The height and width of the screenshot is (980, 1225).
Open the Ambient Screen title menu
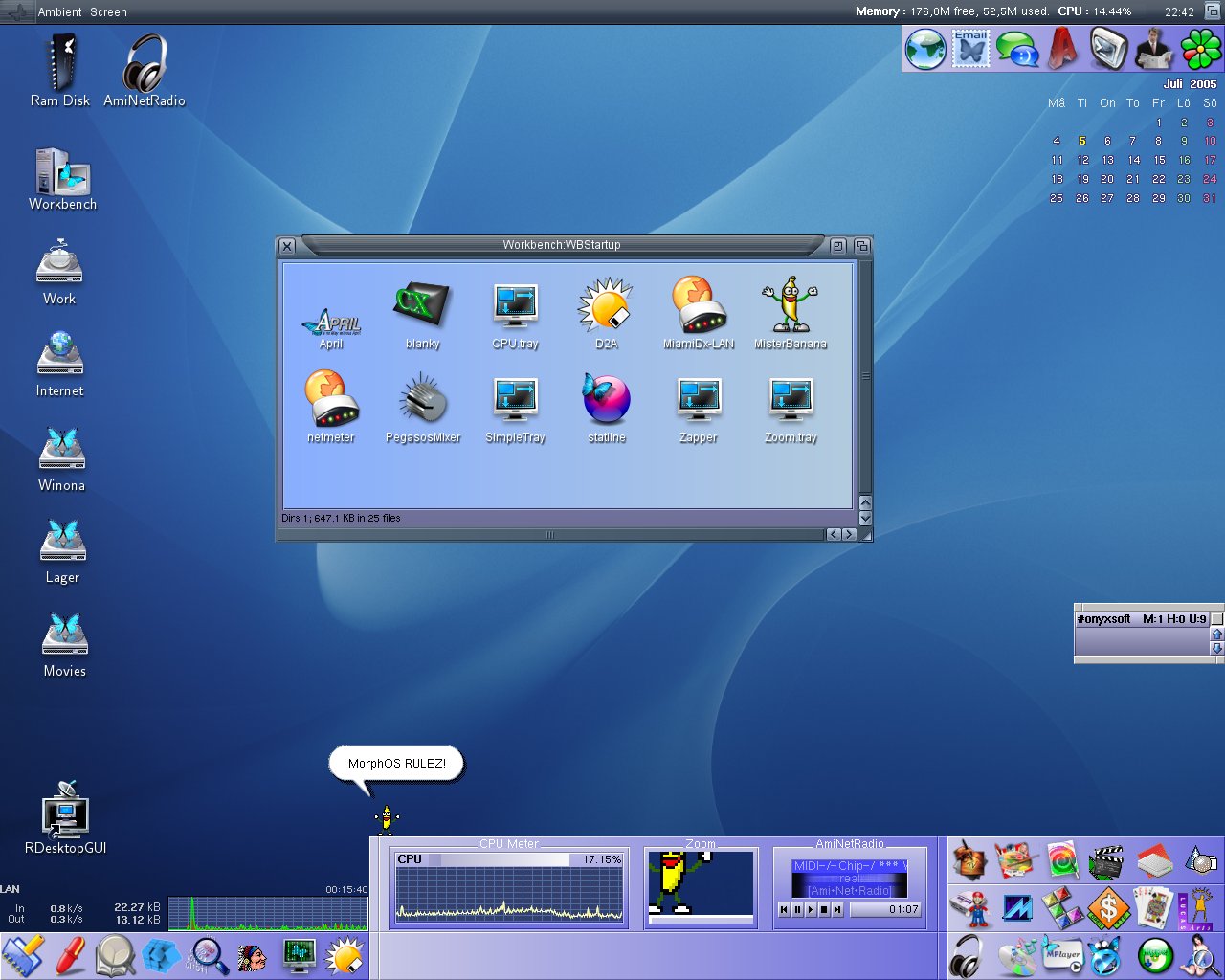pyautogui.click(x=82, y=12)
